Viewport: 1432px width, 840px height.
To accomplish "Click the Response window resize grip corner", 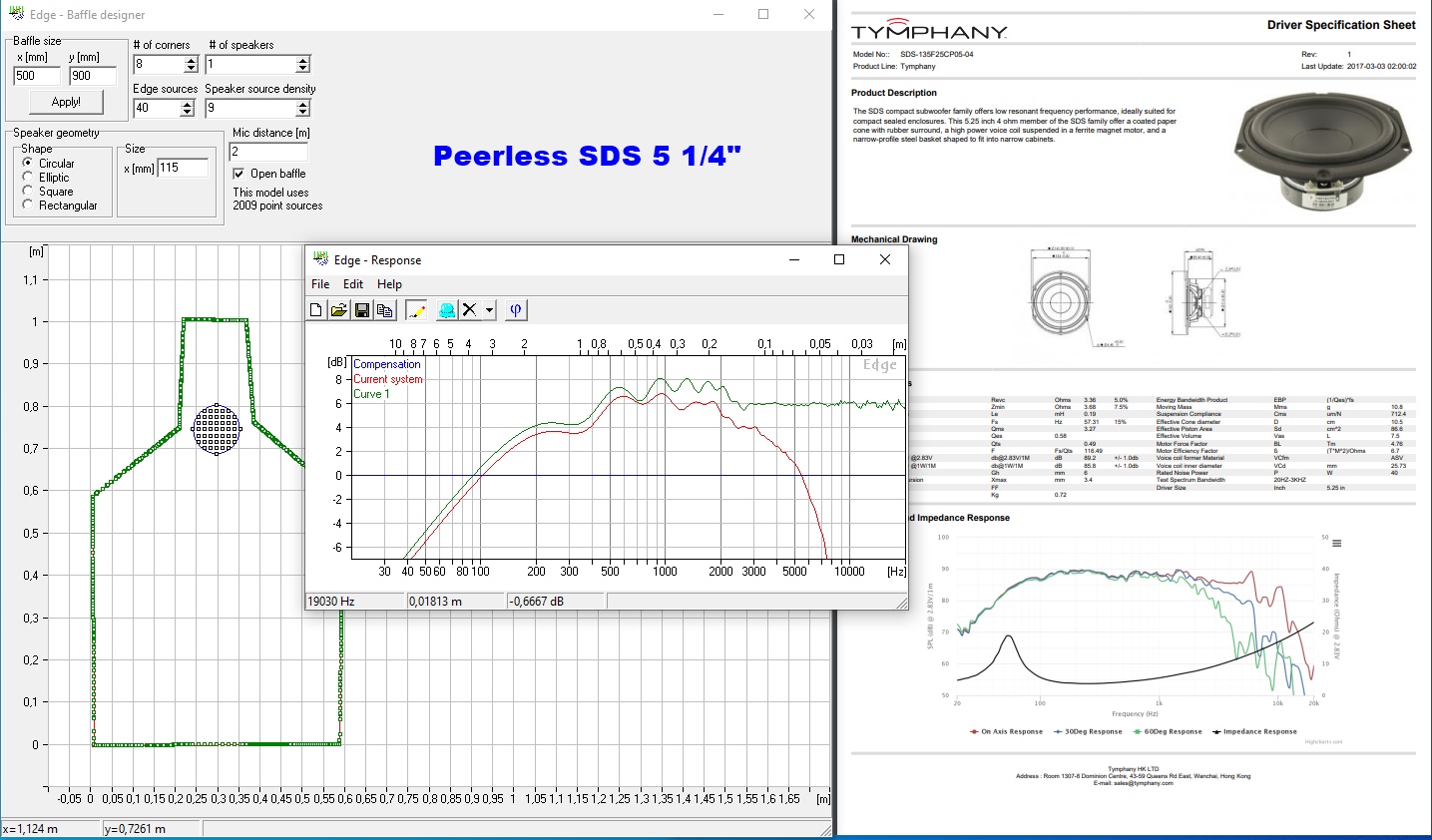I will (902, 603).
